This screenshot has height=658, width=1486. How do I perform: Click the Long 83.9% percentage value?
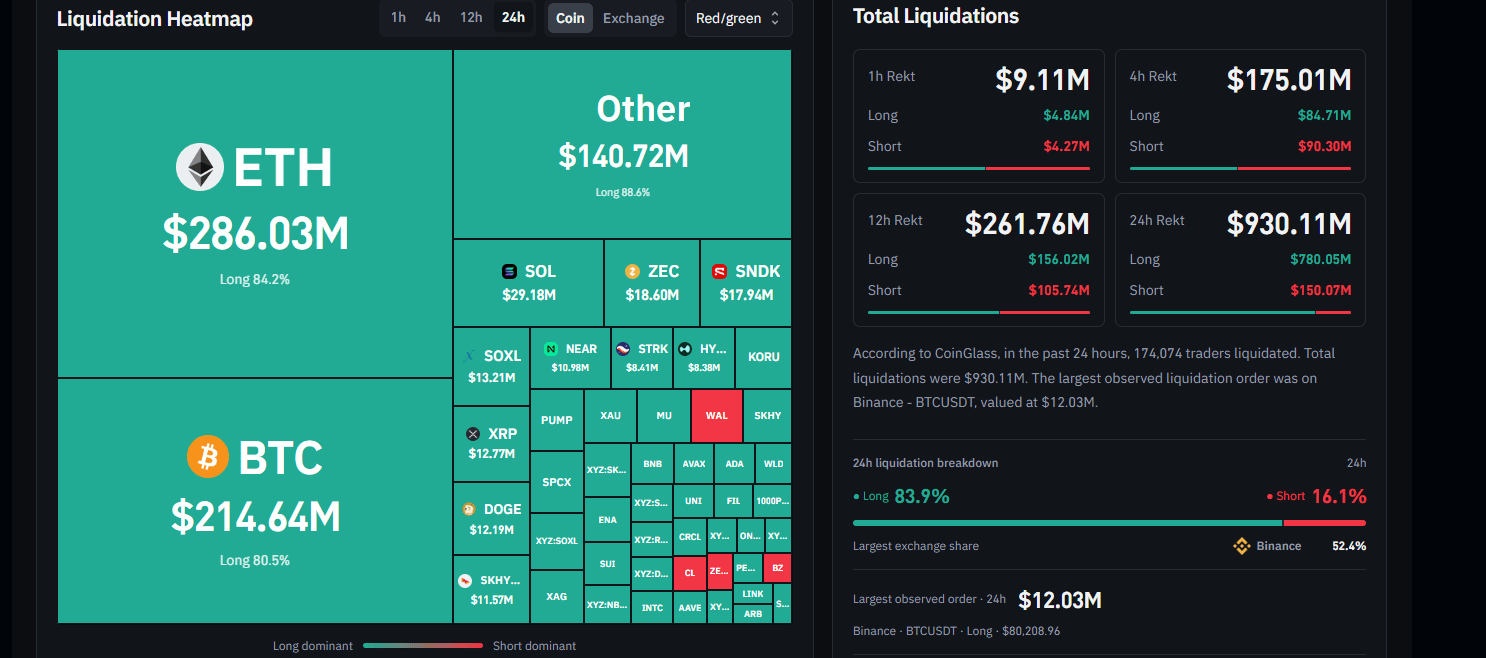pos(922,496)
